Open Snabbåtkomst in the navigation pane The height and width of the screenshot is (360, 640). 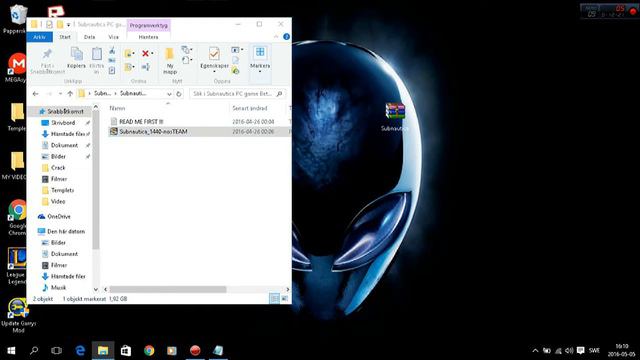point(65,111)
